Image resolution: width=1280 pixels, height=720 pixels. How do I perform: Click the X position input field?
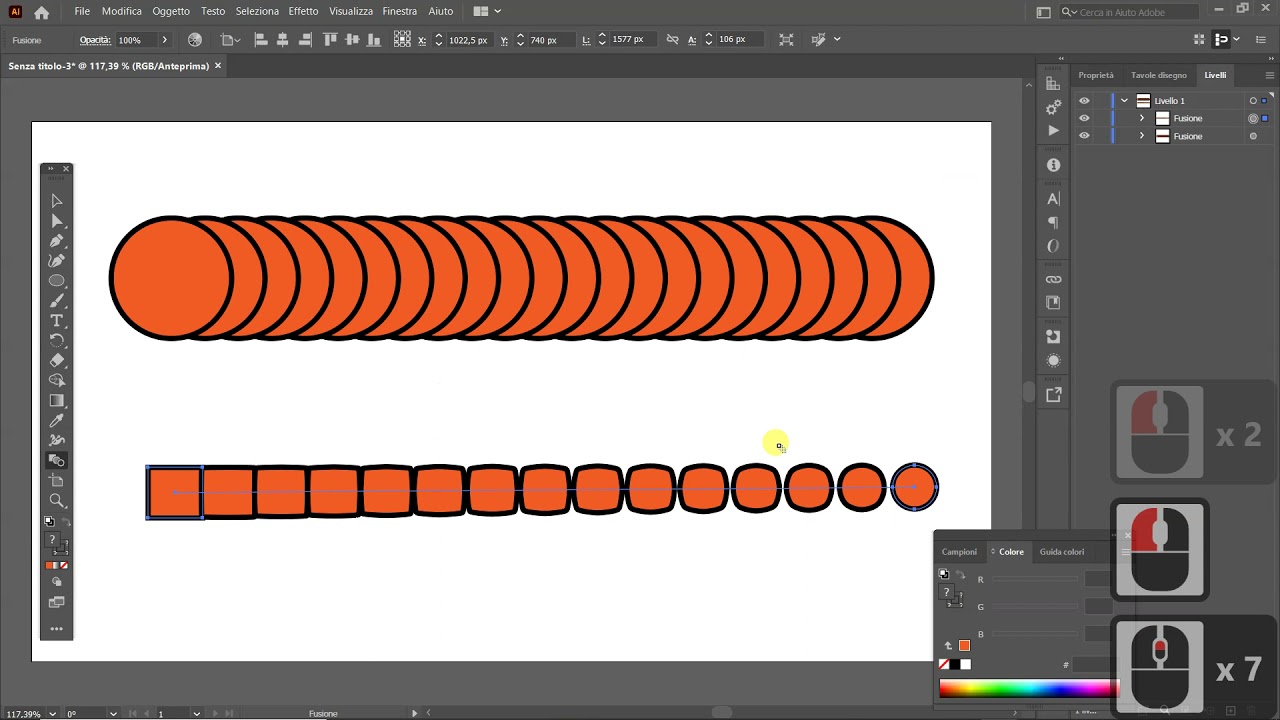pyautogui.click(x=468, y=40)
